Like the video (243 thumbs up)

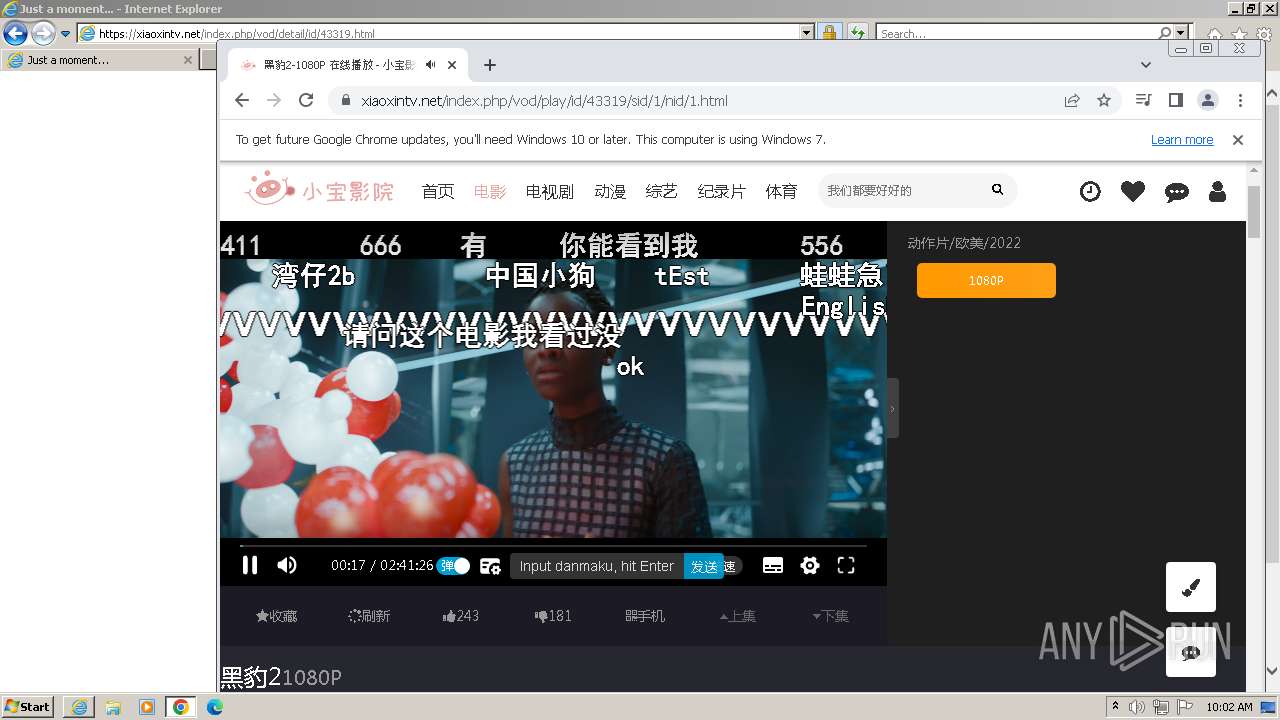click(461, 616)
